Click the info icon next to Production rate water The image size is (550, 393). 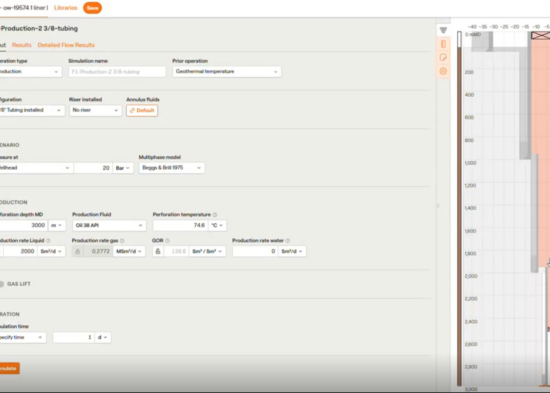[x=288, y=241]
